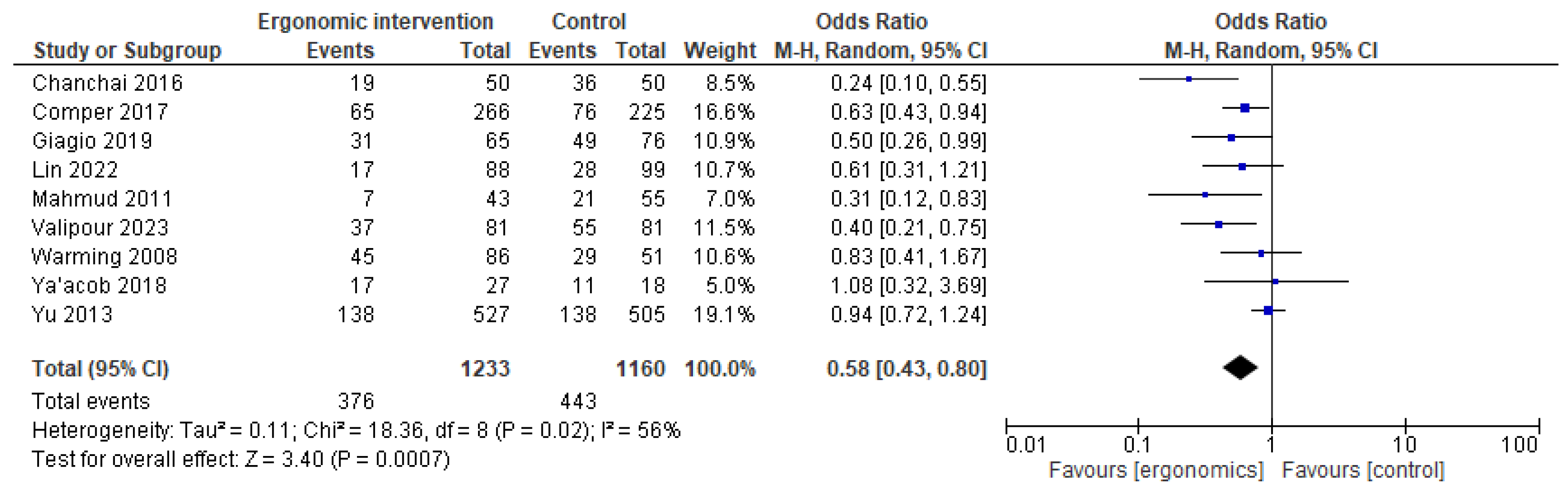This screenshot has height=497, width=1568.
Task: Click the Heterogeneity statistics line
Action: pyautogui.click(x=356, y=431)
